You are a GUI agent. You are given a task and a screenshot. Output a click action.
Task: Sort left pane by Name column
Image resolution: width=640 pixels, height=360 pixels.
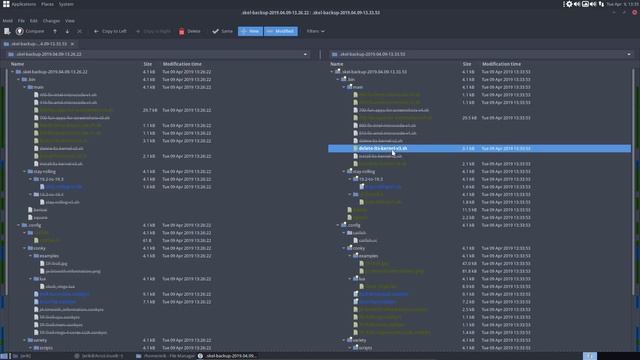(x=17, y=64)
